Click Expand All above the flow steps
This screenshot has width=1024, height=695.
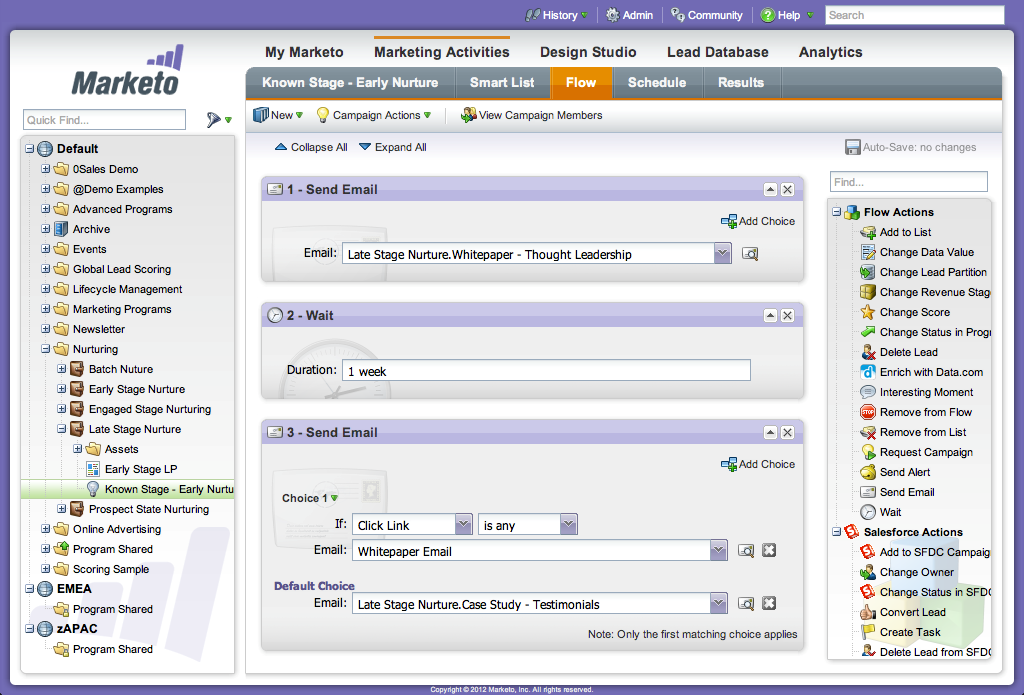click(399, 146)
